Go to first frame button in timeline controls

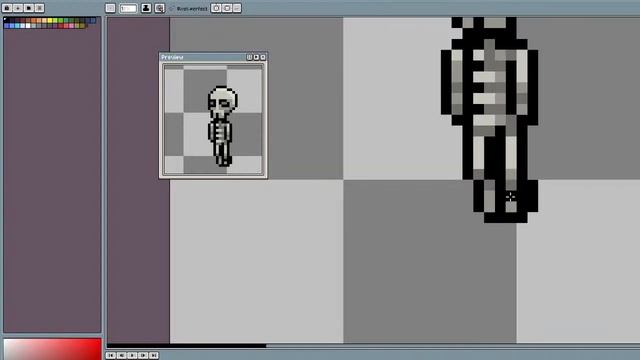click(111, 356)
